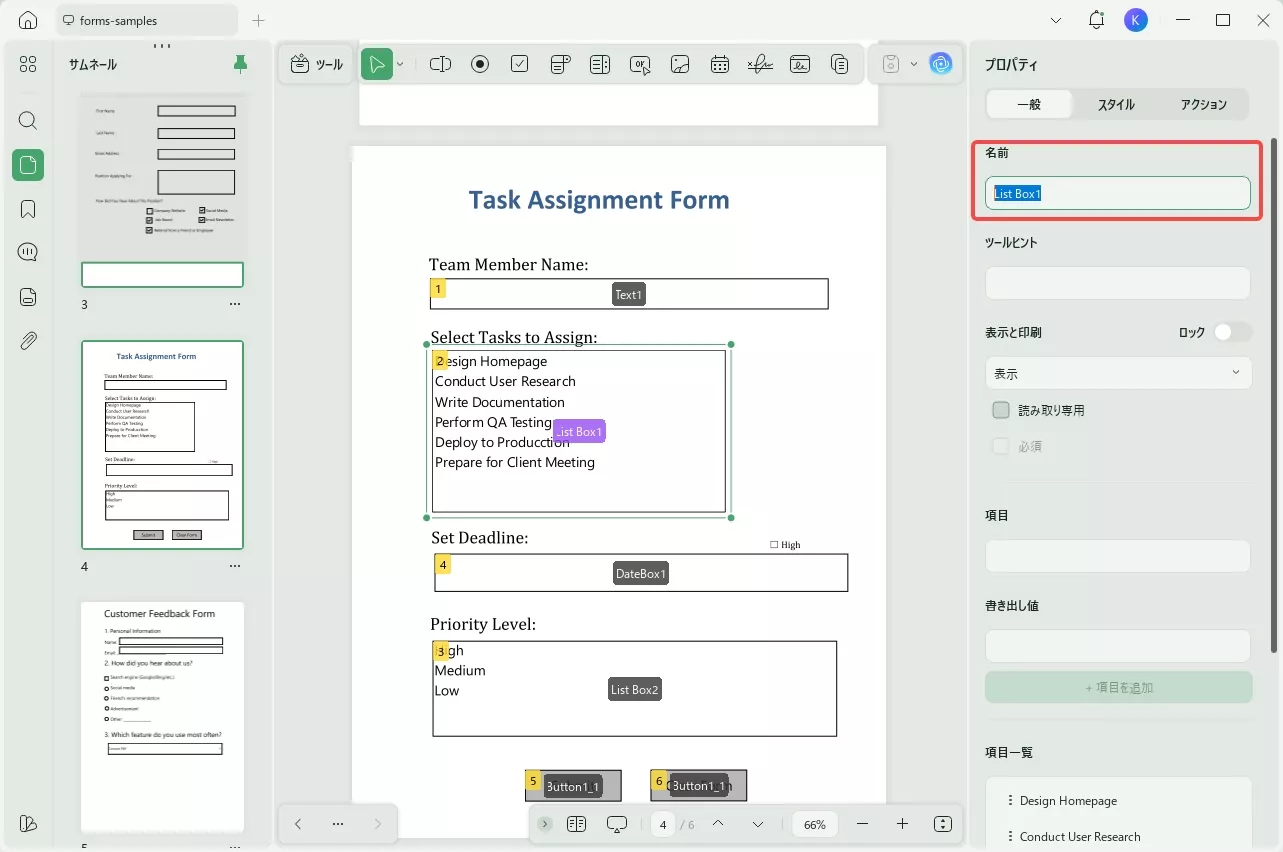Open a new tab with the plus icon
Image resolution: width=1283 pixels, height=852 pixels.
(258, 20)
